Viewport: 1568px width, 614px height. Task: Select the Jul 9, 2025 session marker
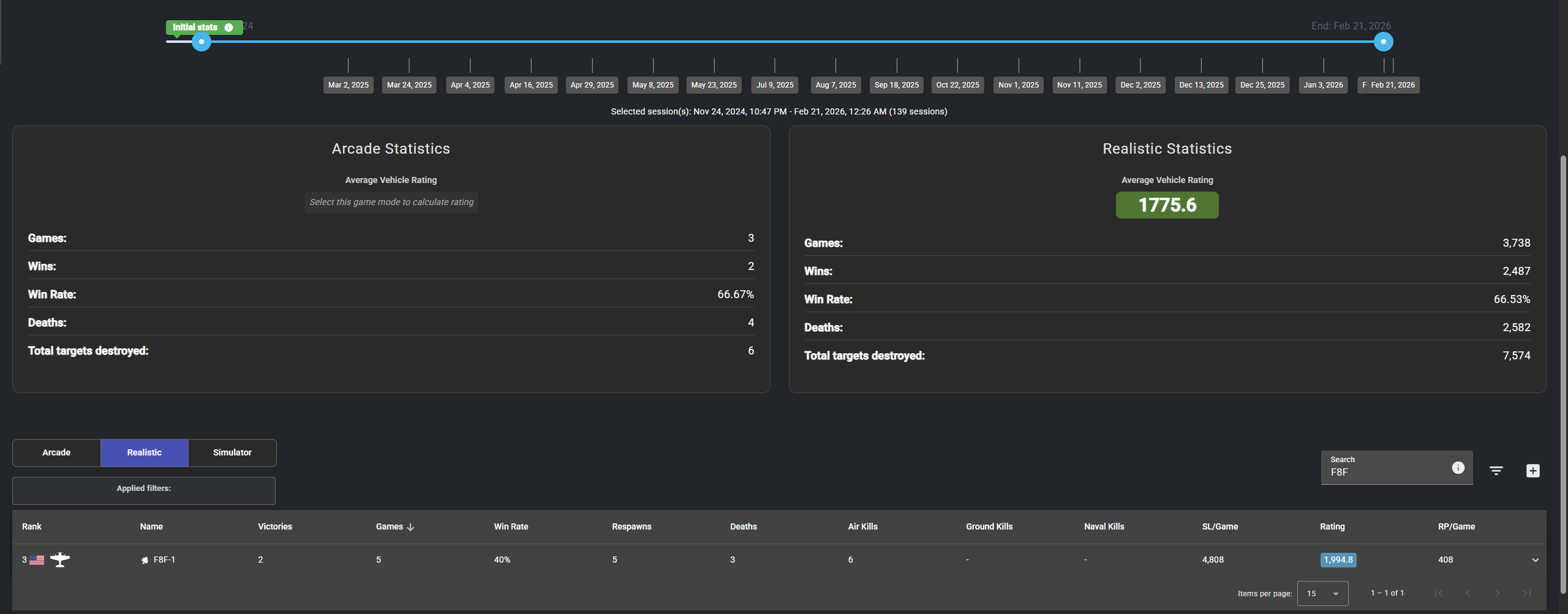click(775, 85)
